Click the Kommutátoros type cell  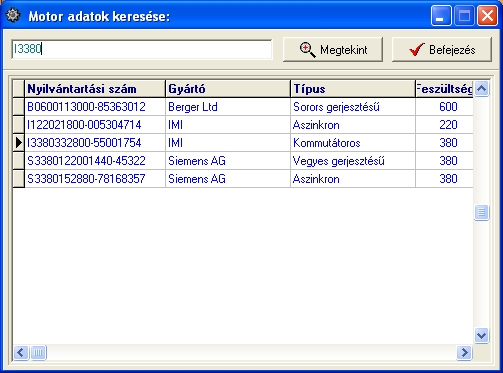click(353, 143)
